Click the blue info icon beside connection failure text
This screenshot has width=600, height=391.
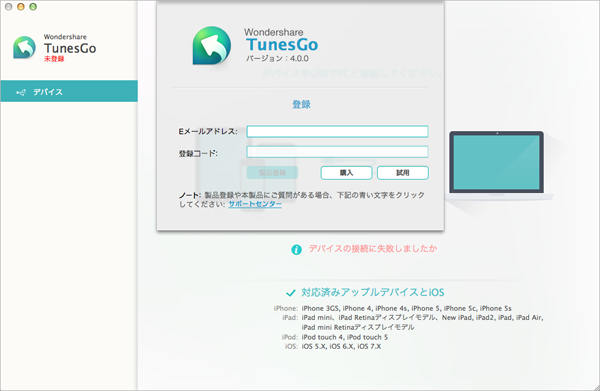pos(296,249)
